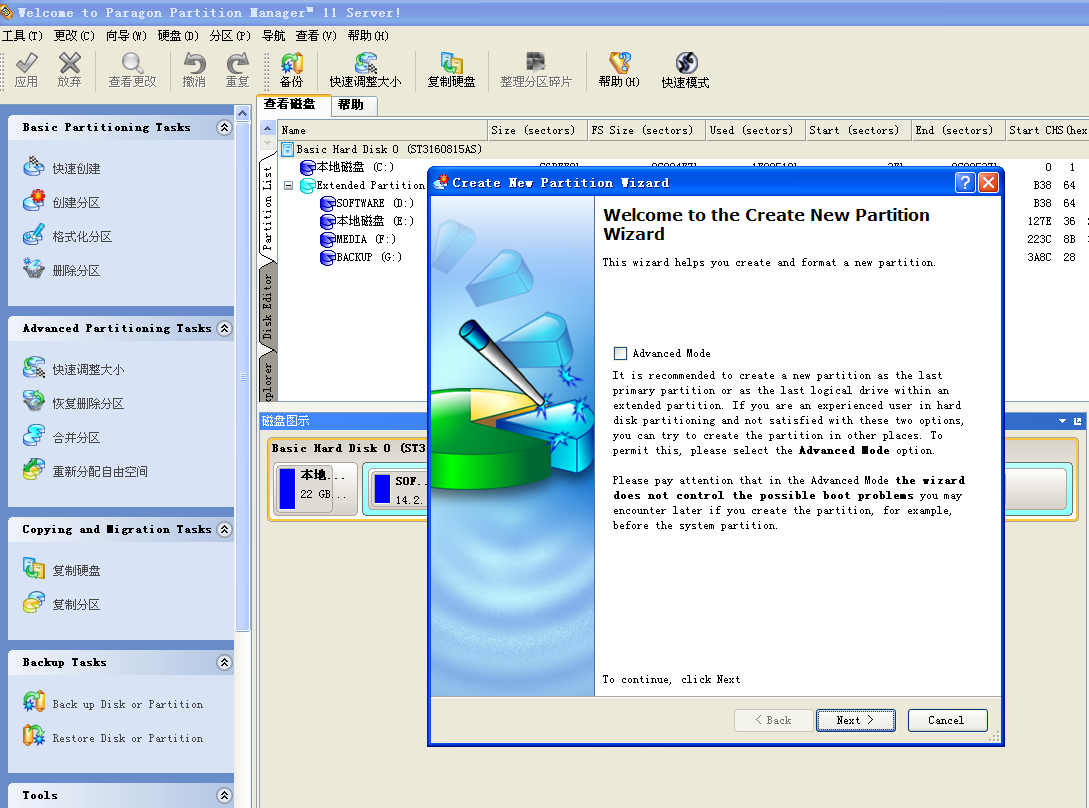Choose 格式化分区 in the sidebar
The height and width of the screenshot is (808, 1089).
point(82,237)
